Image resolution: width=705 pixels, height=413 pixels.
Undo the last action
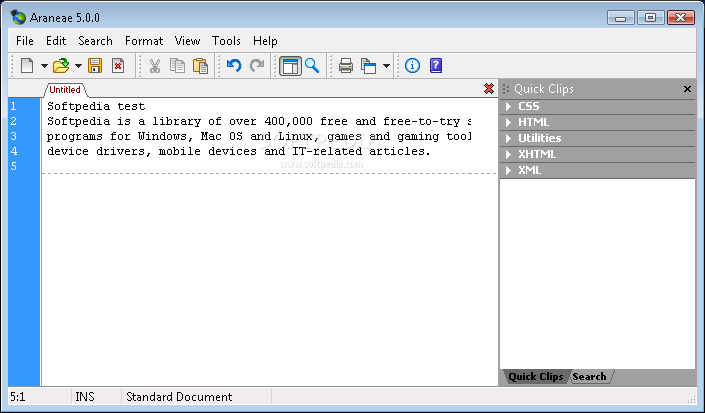point(233,66)
